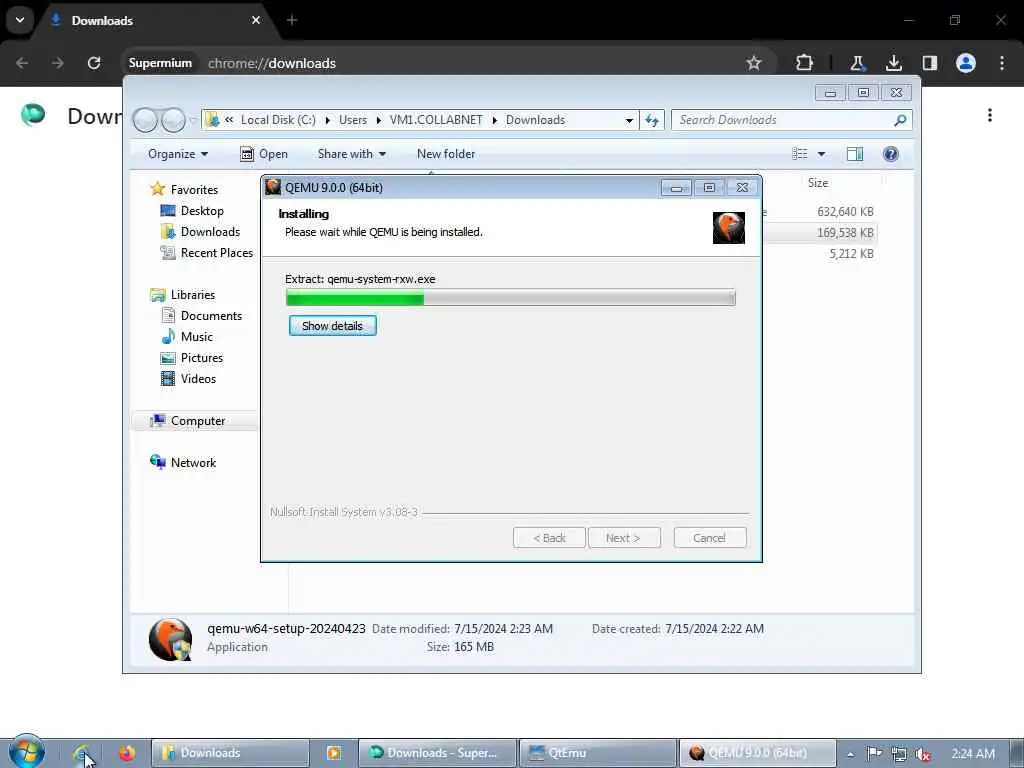Viewport: 1024px width, 768px height.
Task: Open Recent Places in navigation pane
Action: click(x=216, y=252)
